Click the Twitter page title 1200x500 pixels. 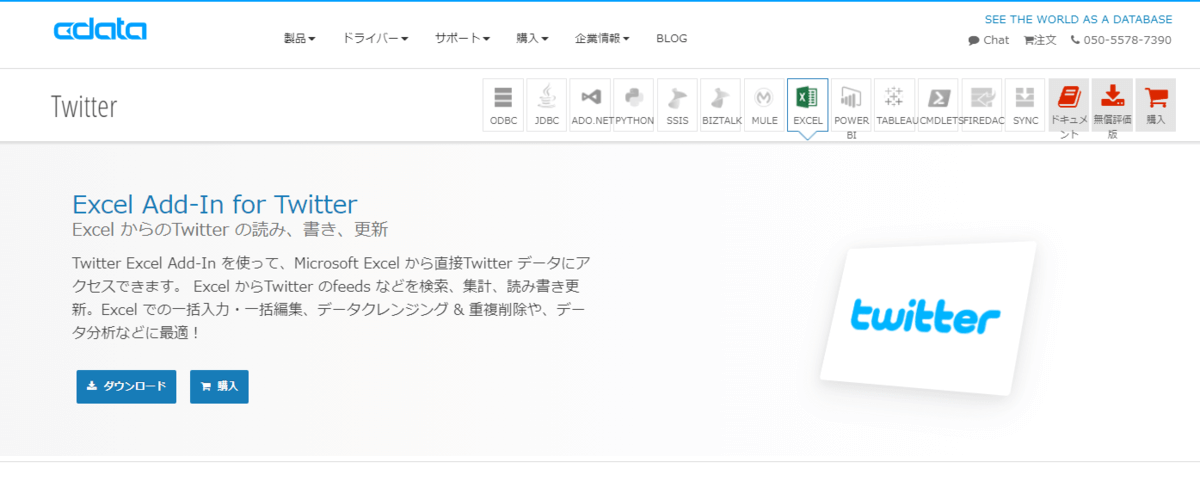click(x=84, y=106)
